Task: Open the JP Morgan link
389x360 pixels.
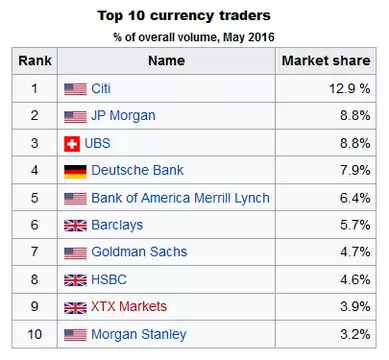Action: [123, 116]
